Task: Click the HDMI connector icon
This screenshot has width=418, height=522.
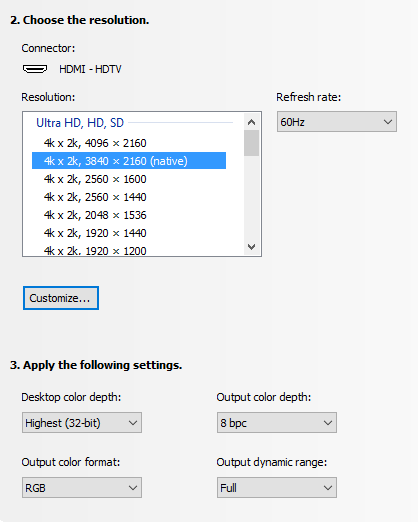Action: click(35, 69)
